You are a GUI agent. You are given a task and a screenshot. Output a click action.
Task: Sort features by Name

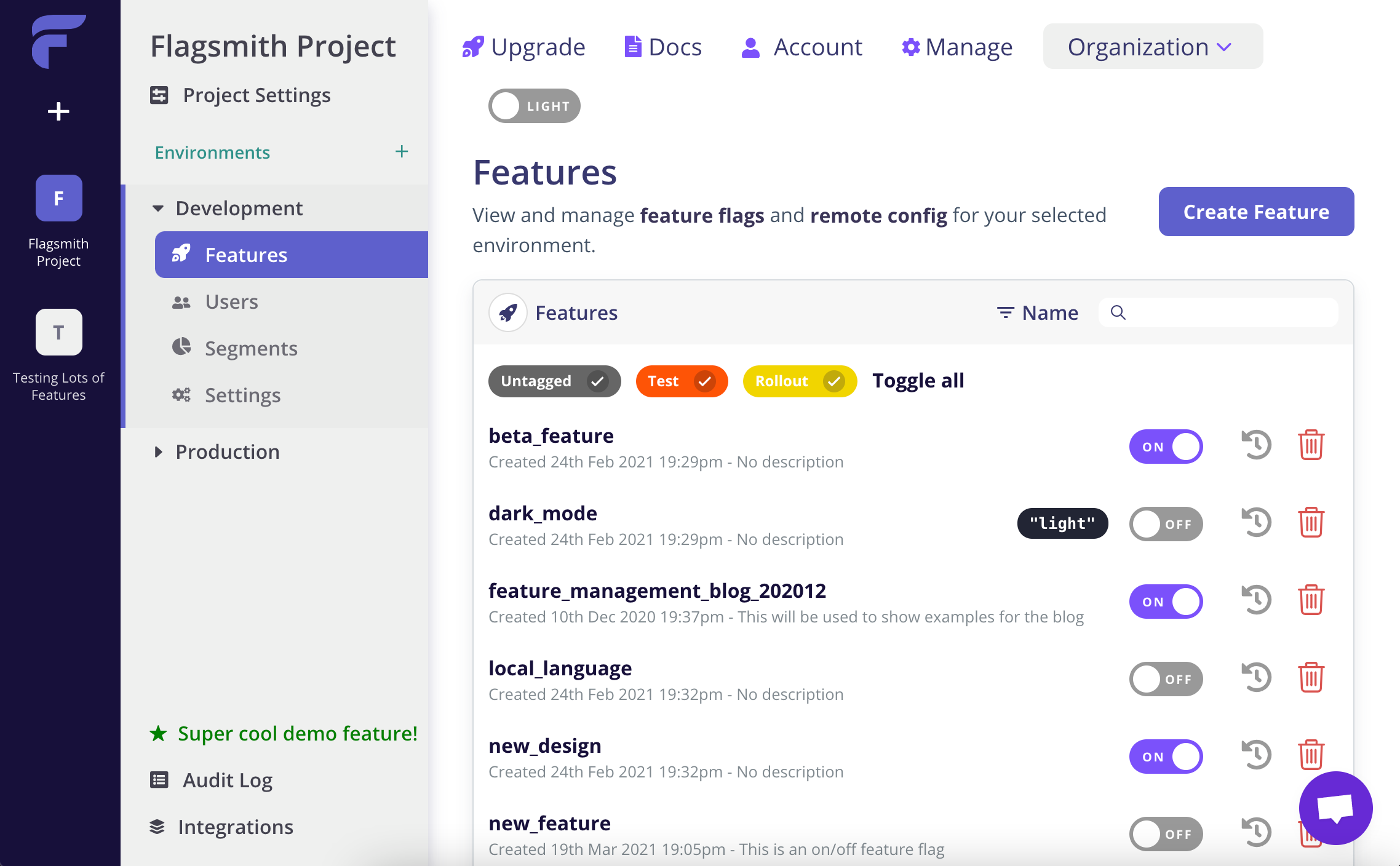[1038, 312]
